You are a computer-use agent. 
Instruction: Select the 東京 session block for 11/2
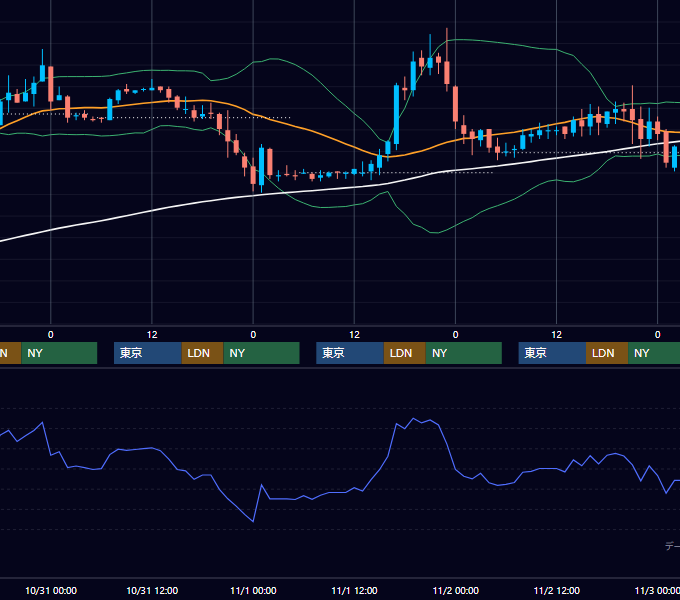552,353
